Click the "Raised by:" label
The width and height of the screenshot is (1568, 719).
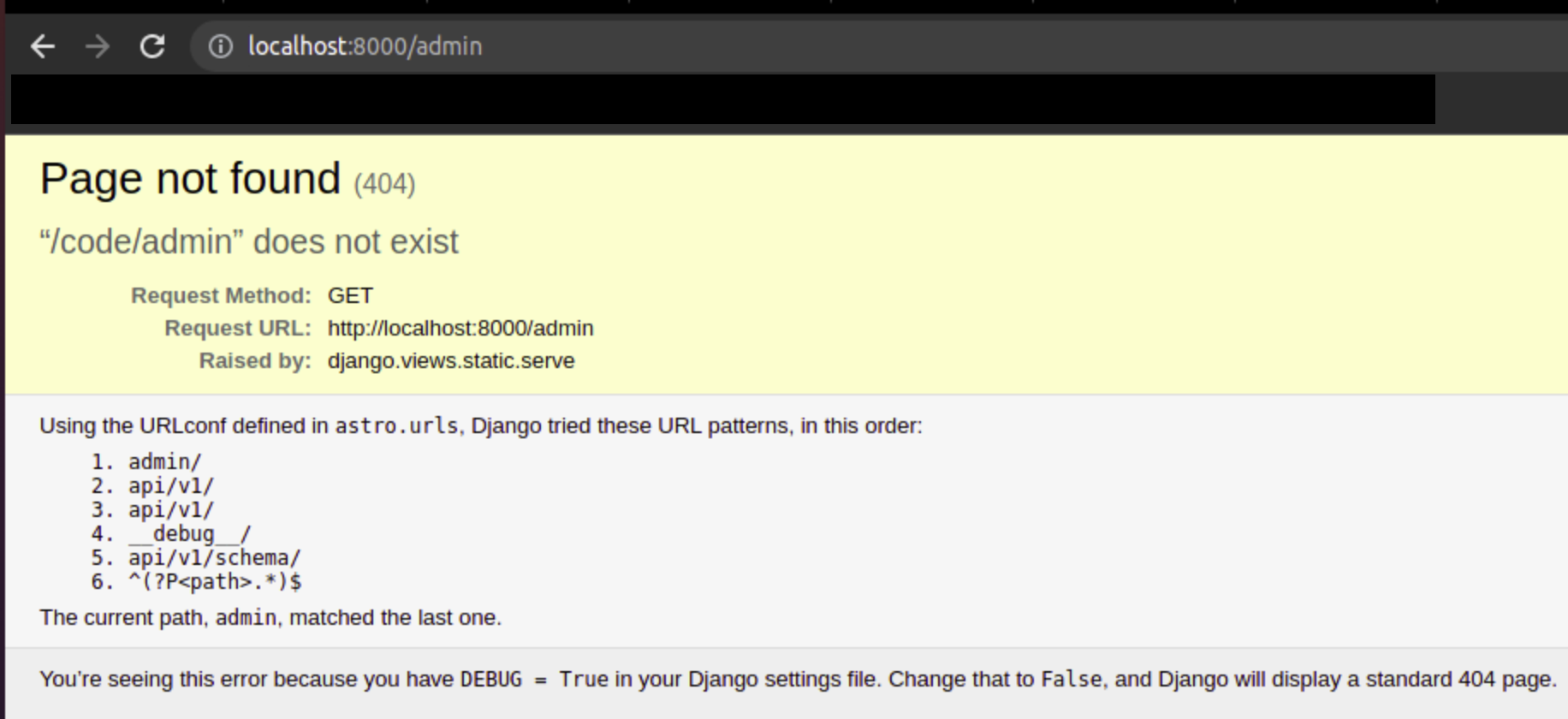255,360
